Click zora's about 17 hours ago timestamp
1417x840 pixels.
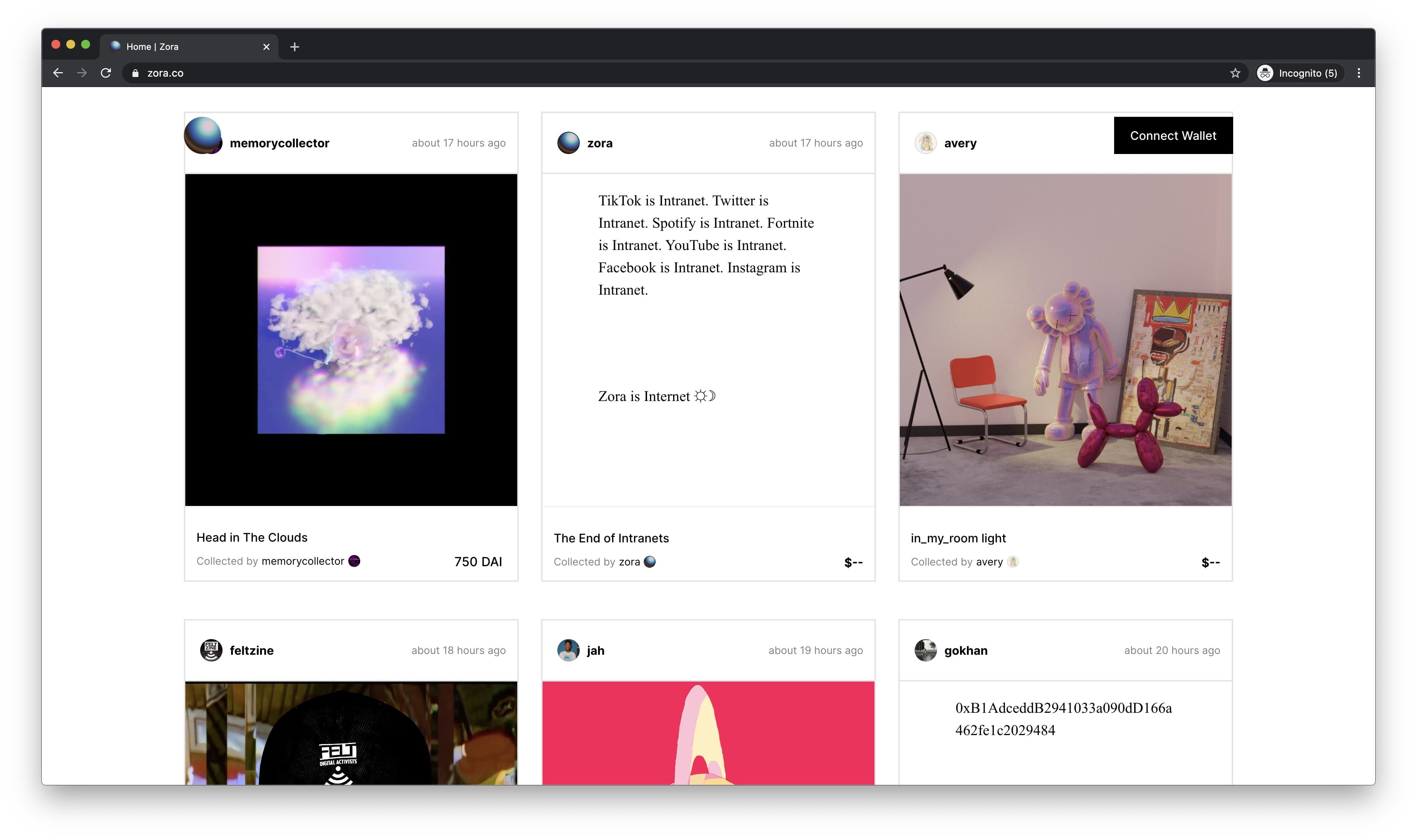[816, 143]
